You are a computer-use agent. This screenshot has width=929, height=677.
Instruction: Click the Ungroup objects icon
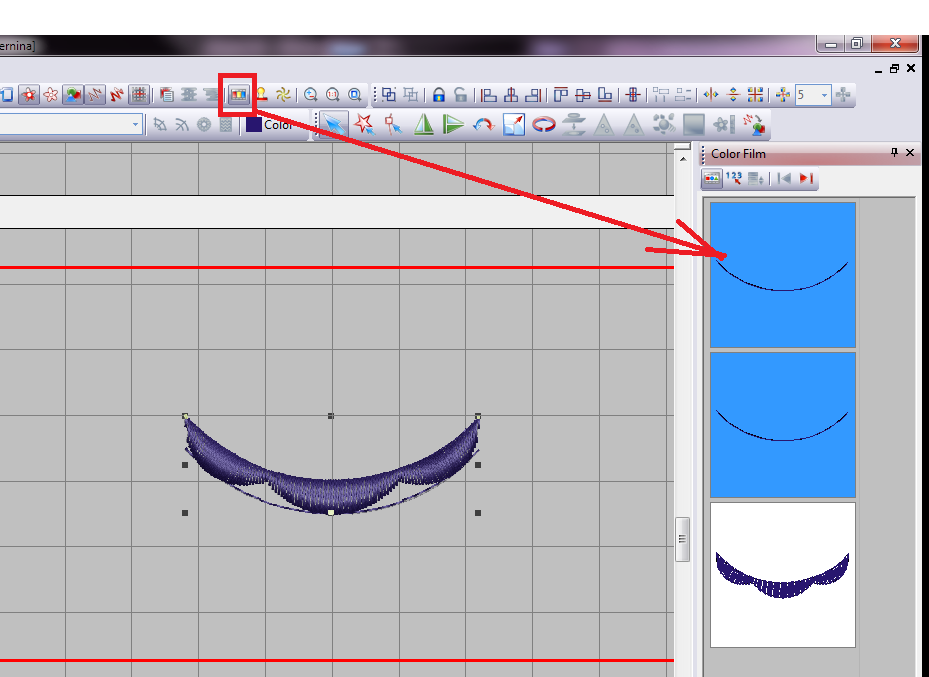pos(411,94)
